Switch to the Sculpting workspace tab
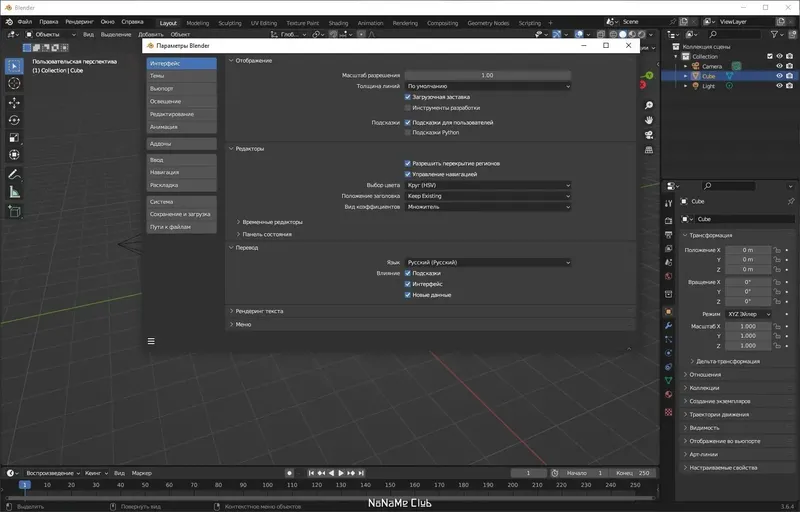Viewport: 800px width, 512px height. (229, 22)
